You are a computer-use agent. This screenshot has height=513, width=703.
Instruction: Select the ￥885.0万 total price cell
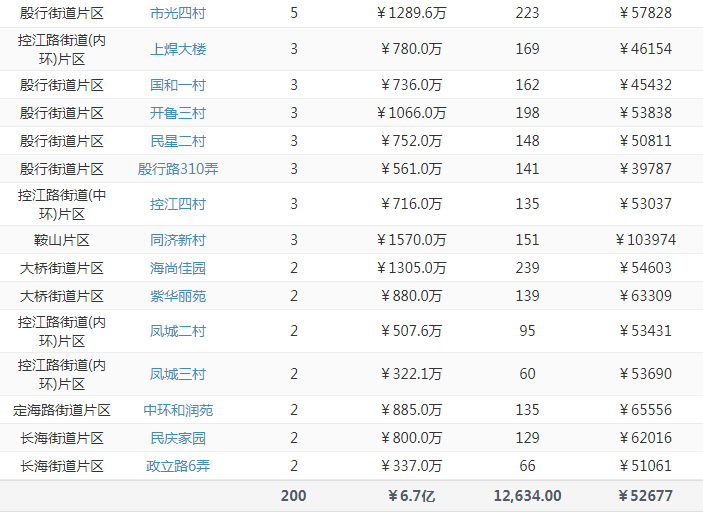(411, 410)
